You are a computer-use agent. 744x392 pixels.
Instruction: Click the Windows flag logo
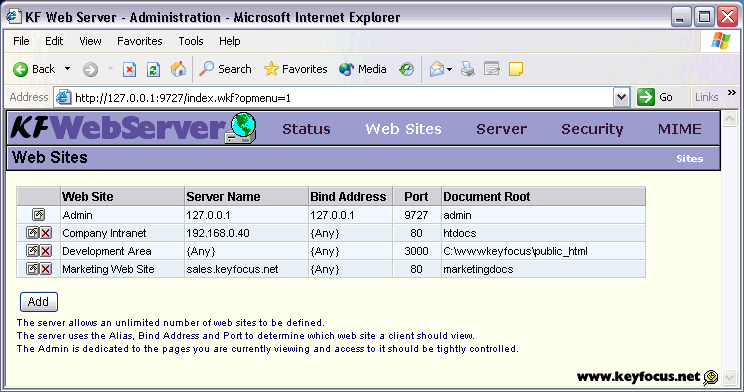tap(721, 41)
